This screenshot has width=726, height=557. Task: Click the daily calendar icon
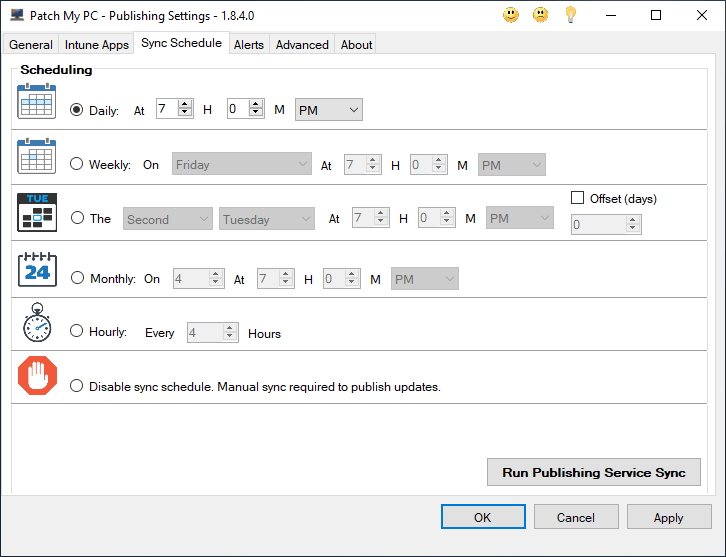coord(37,101)
